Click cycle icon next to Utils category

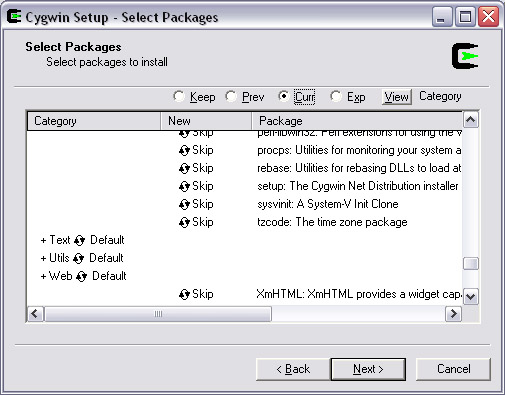pos(78,259)
